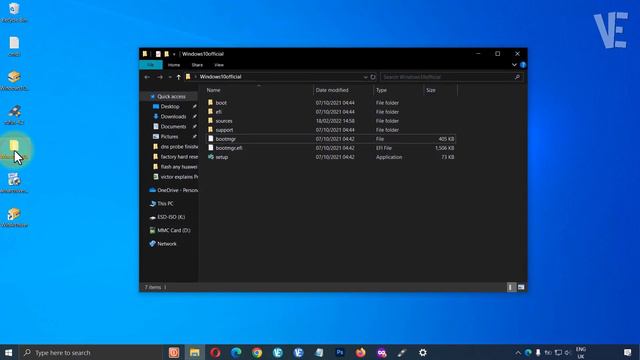This screenshot has height=360, width=640.
Task: Click New folder icon in title bar
Action: 167,54
